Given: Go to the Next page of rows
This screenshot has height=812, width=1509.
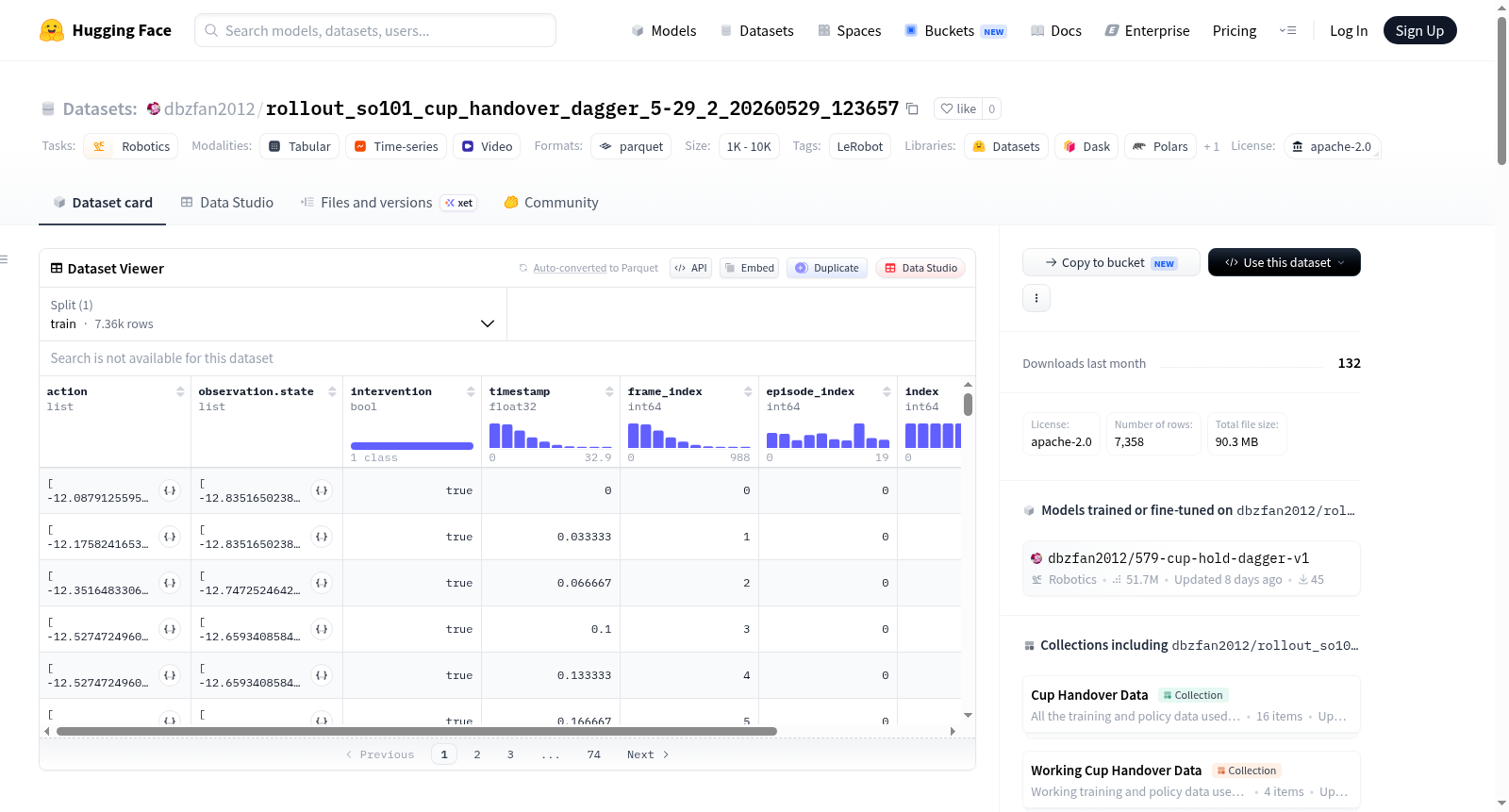Looking at the screenshot, I should coord(648,754).
